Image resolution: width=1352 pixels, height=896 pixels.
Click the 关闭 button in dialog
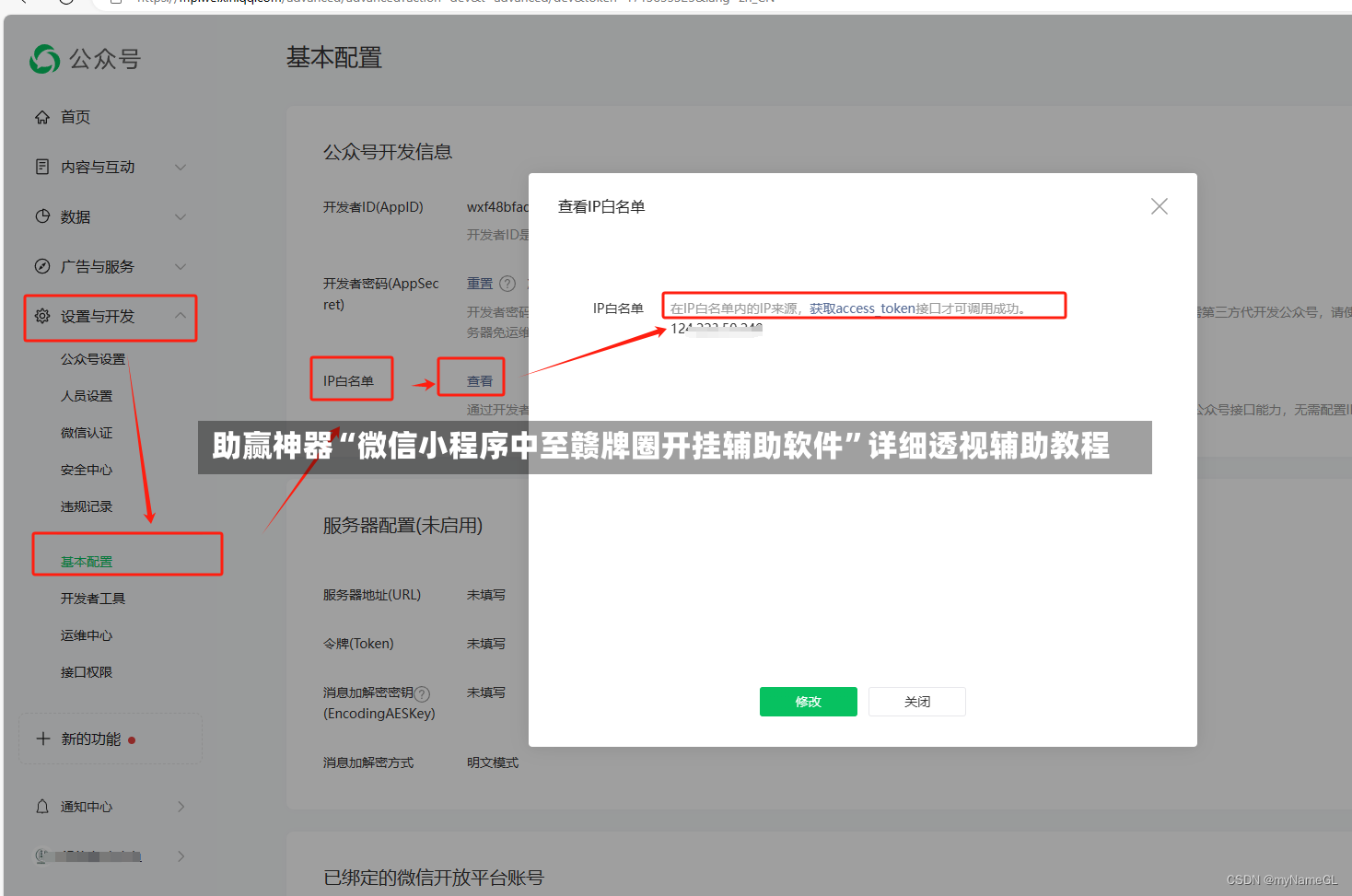917,702
